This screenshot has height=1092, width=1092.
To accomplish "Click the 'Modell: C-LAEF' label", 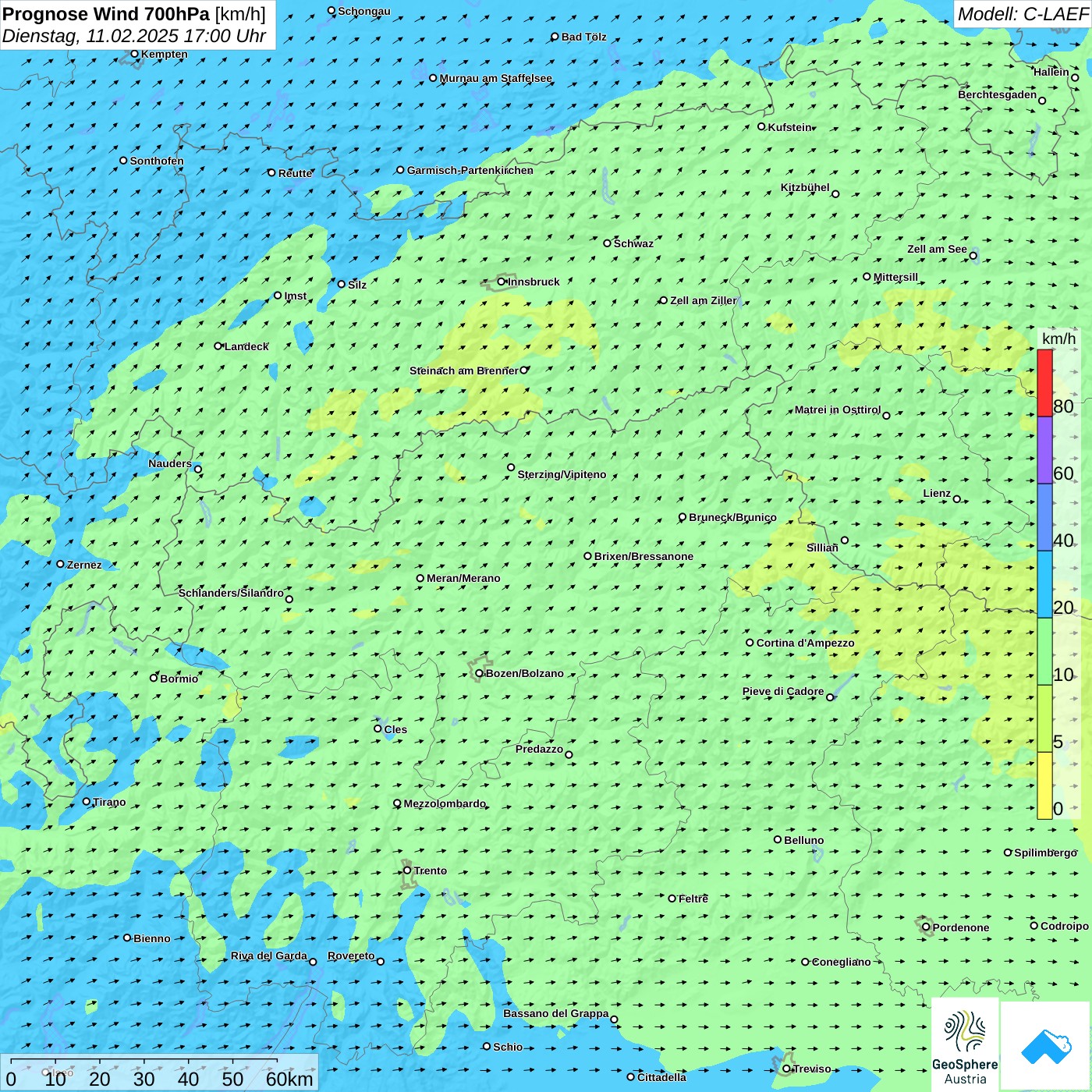I will (x=1022, y=14).
